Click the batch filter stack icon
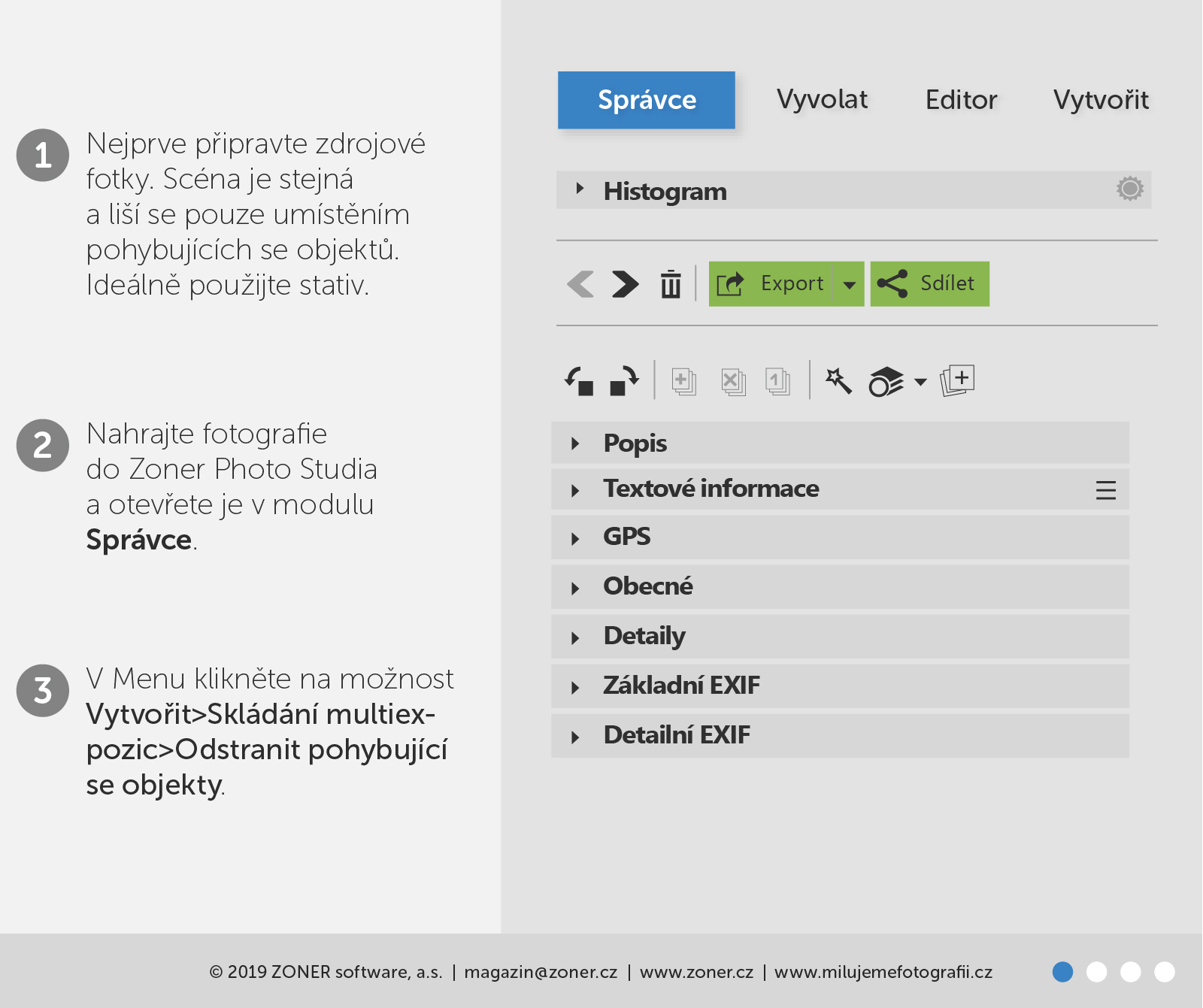Image resolution: width=1203 pixels, height=1008 pixels. click(887, 382)
